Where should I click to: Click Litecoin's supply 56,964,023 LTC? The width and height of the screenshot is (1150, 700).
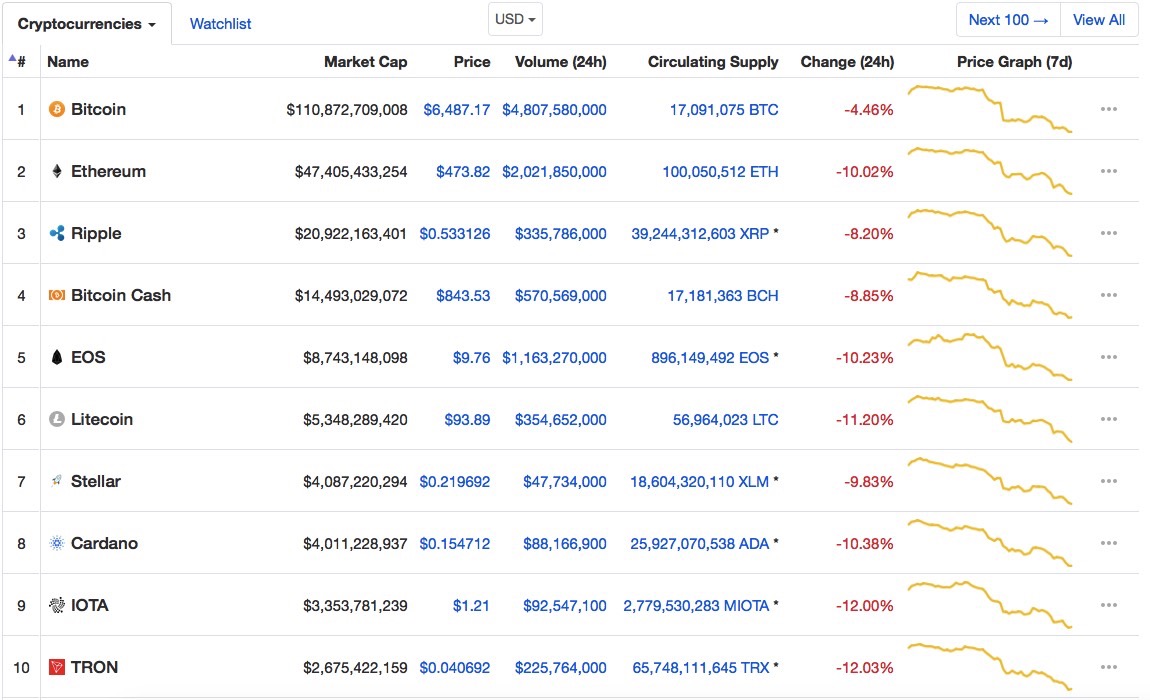(725, 420)
